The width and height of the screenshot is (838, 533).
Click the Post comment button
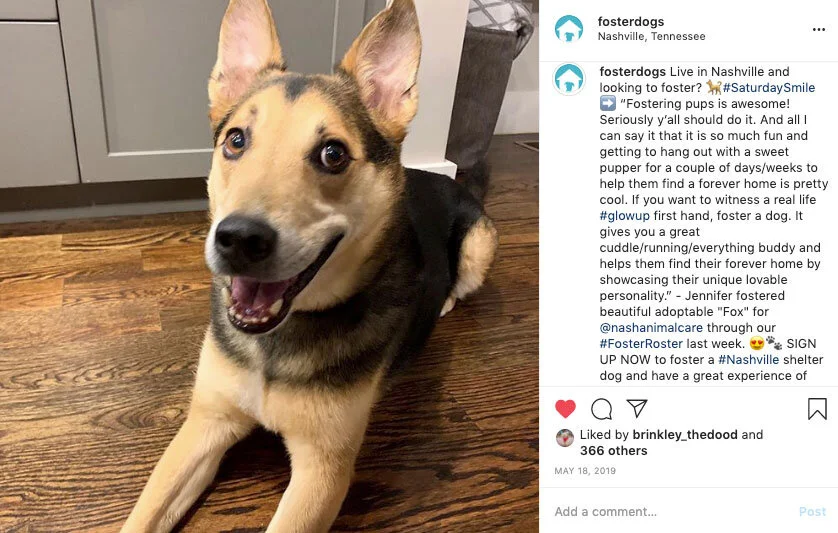click(812, 512)
